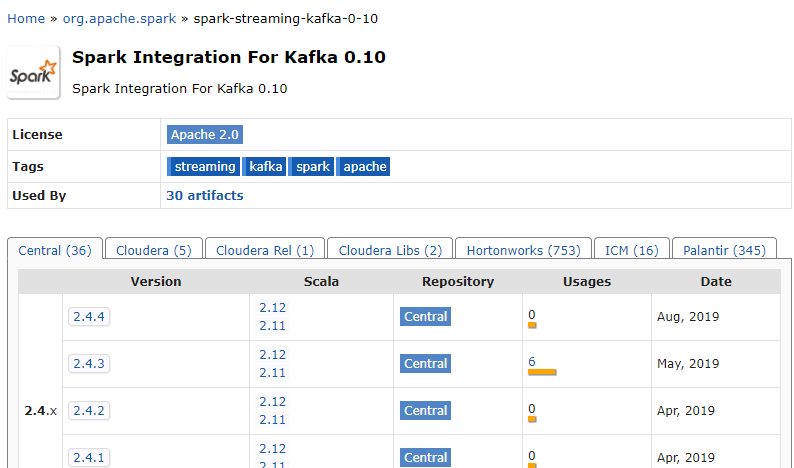
Task: Select Scala 2.11 for version 2.4.3
Action: 272,373
